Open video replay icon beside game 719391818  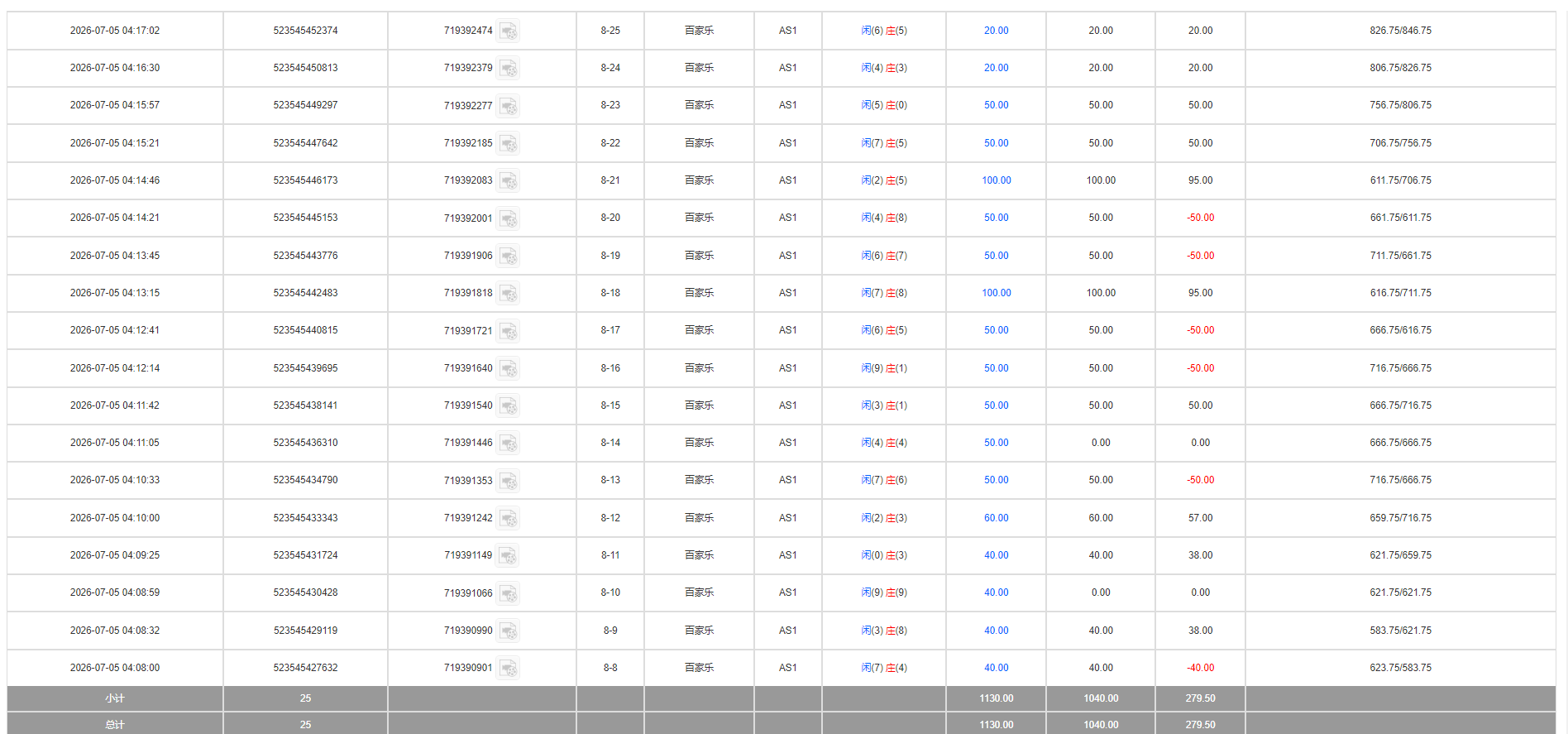pyautogui.click(x=508, y=293)
